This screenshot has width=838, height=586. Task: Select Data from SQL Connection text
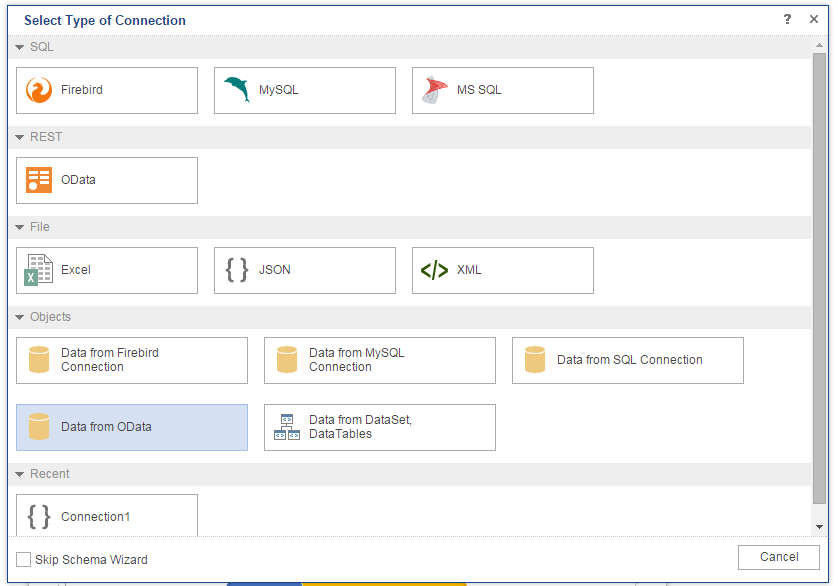630,360
